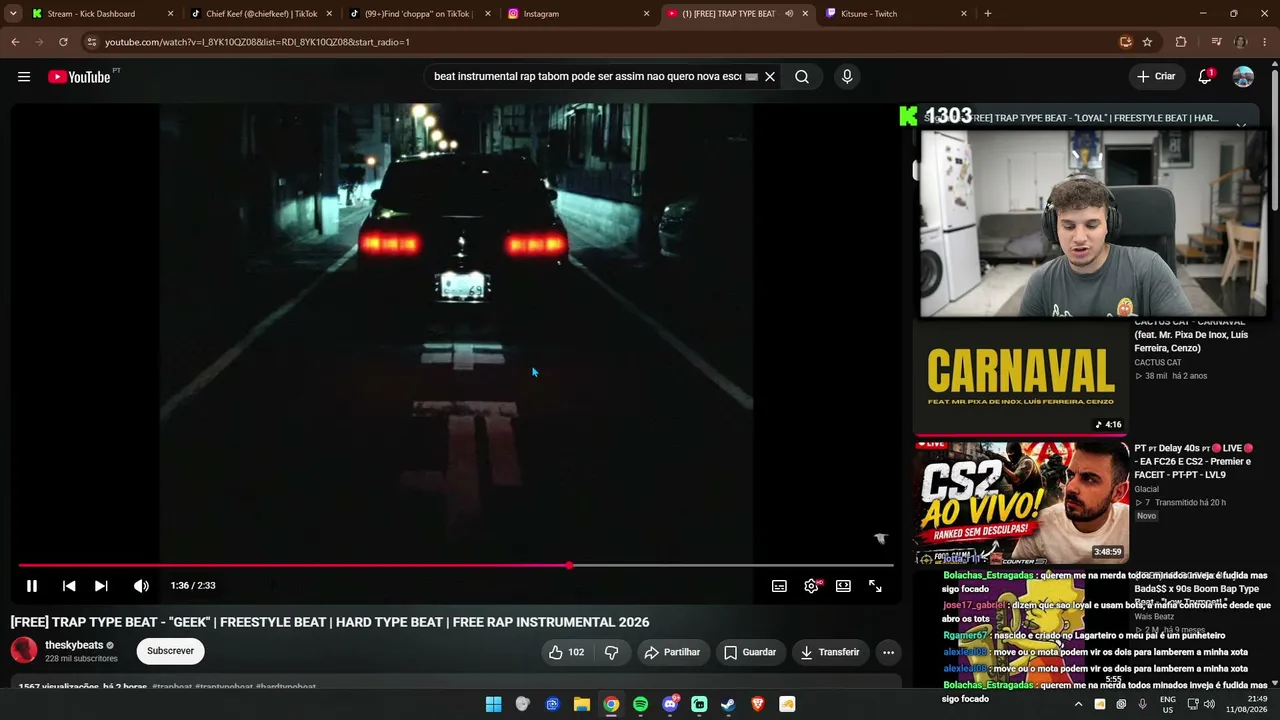
Task: Save the video with Guardar
Action: 750,652
